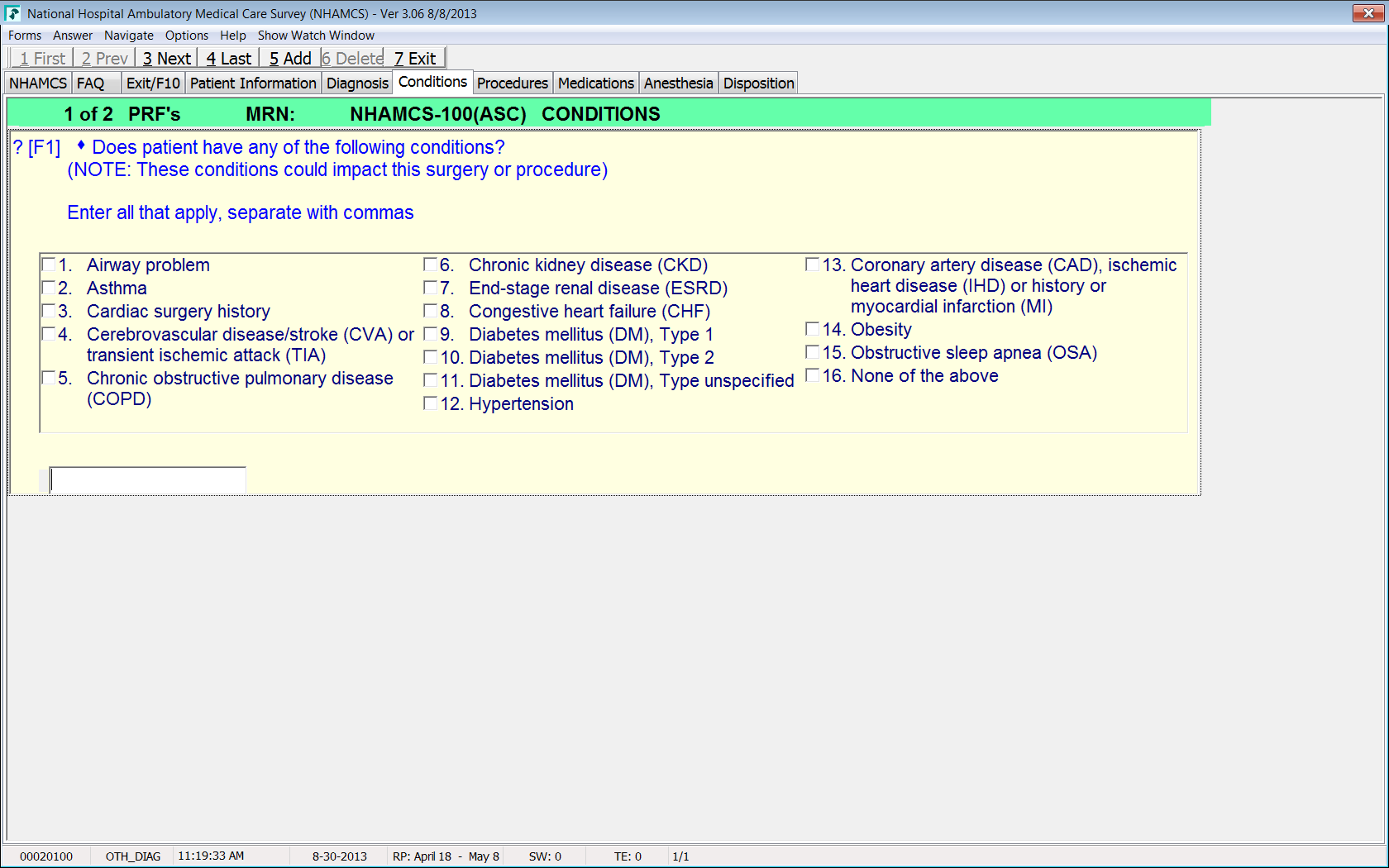Check Diabetes mellitus Type unspecified checkbox
The width and height of the screenshot is (1389, 868).
(430, 380)
